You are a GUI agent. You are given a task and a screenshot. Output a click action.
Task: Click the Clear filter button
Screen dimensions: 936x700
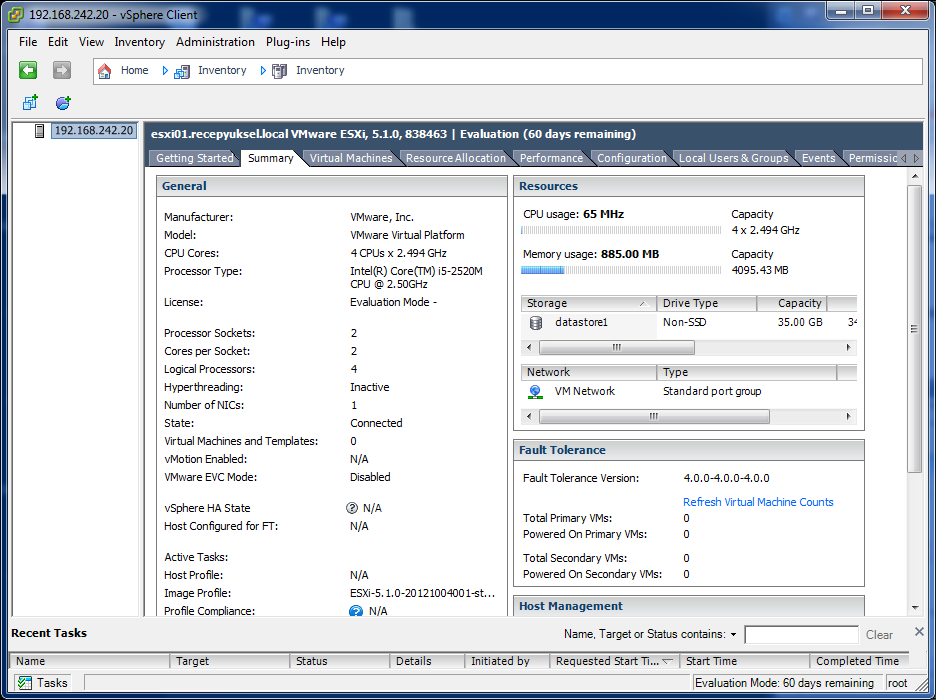(879, 635)
